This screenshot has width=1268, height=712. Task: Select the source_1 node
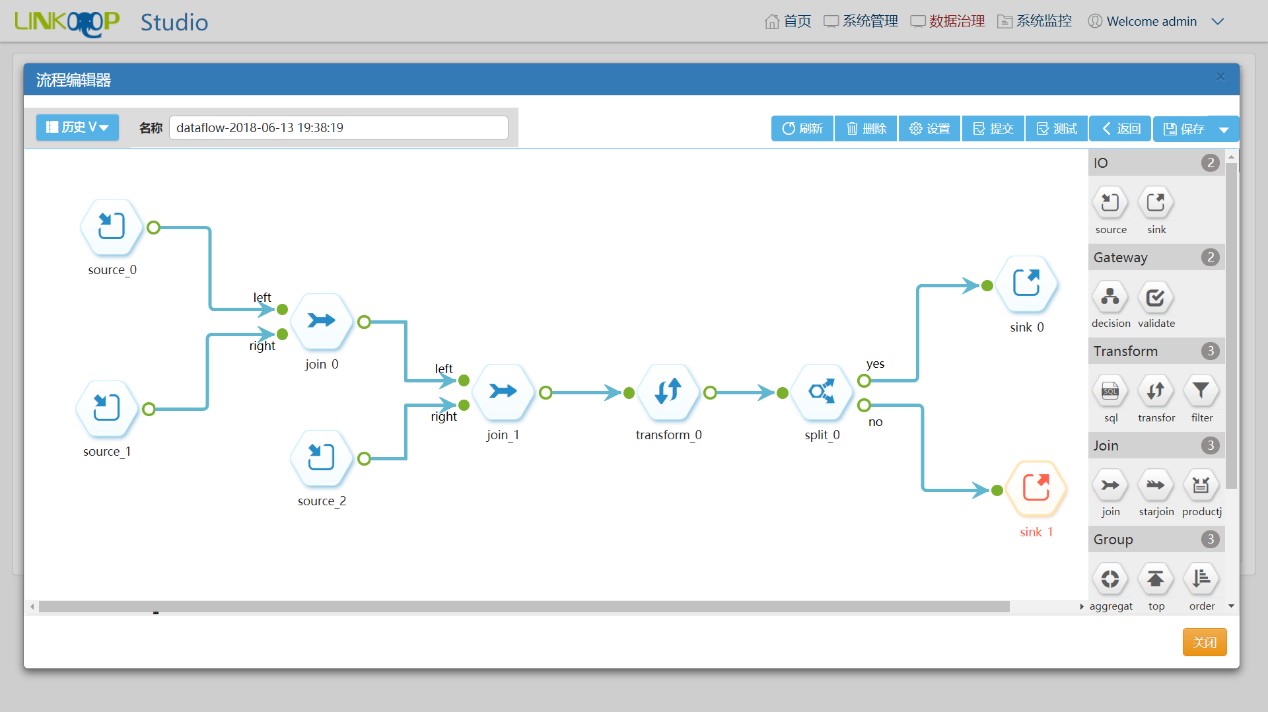(x=108, y=408)
